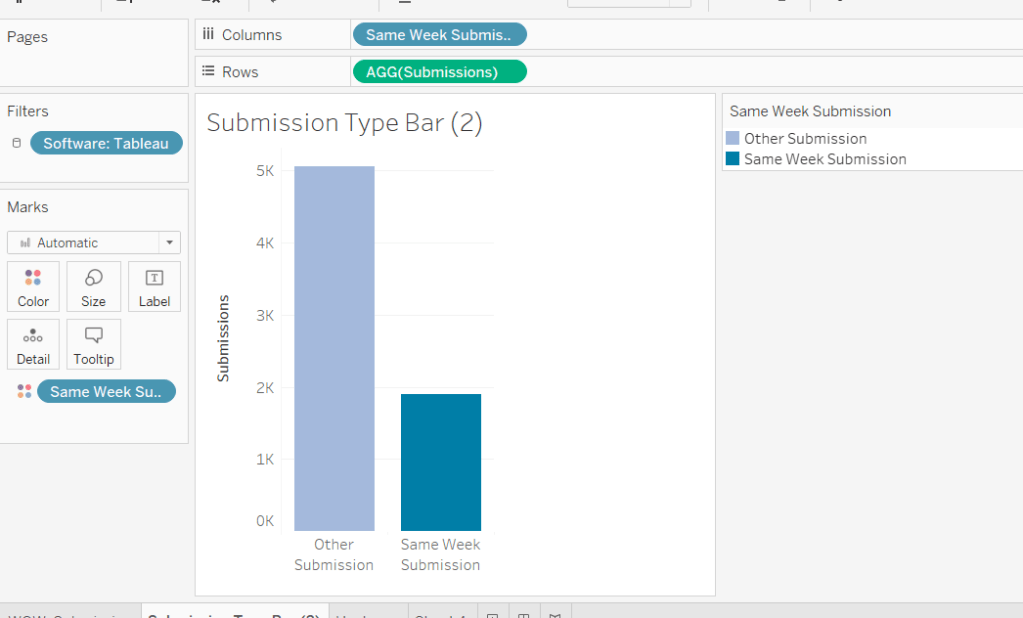Viewport: 1023px width, 618px height.
Task: Open the Tooltip marks card
Action: 93,344
